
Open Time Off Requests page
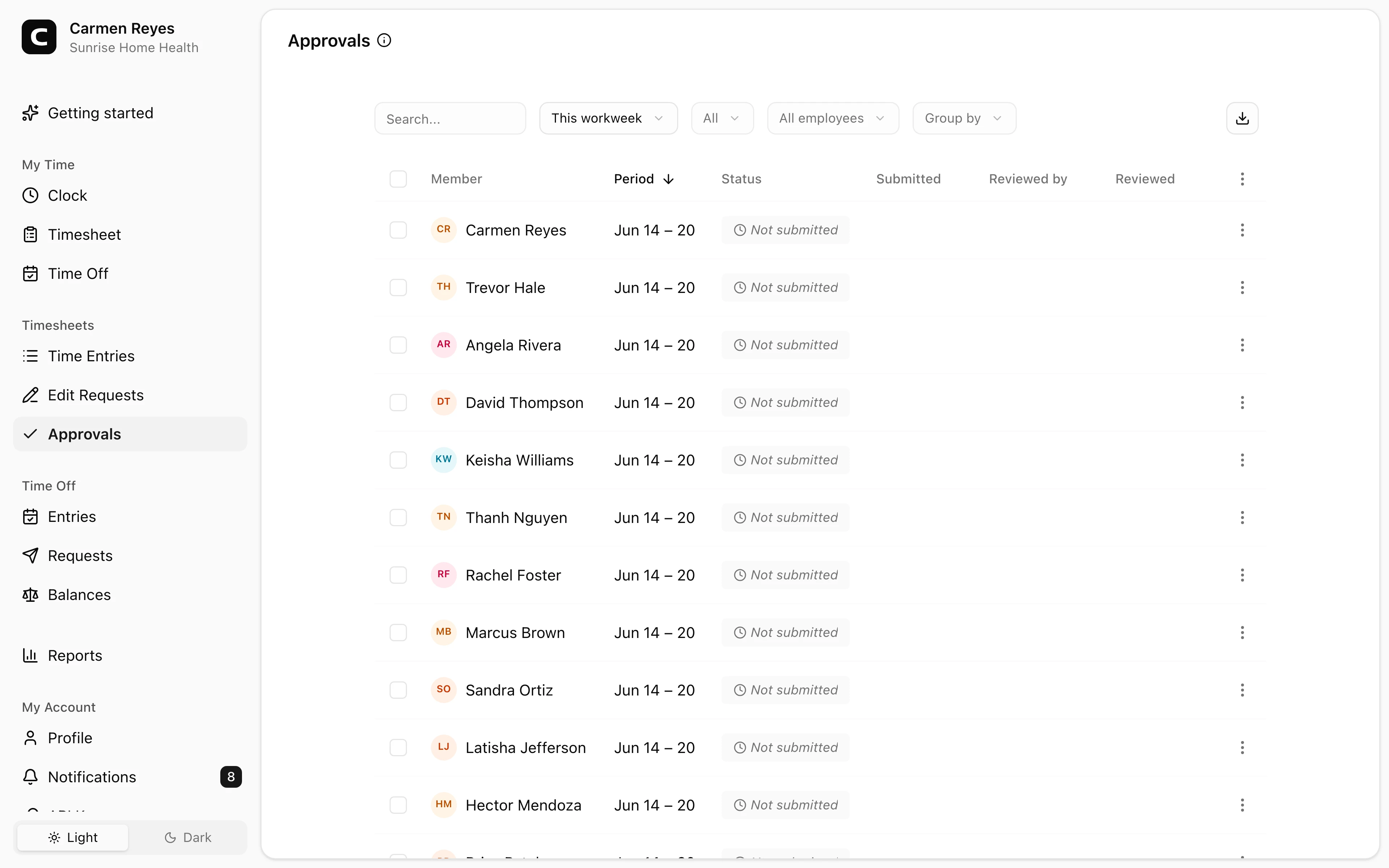click(130, 556)
